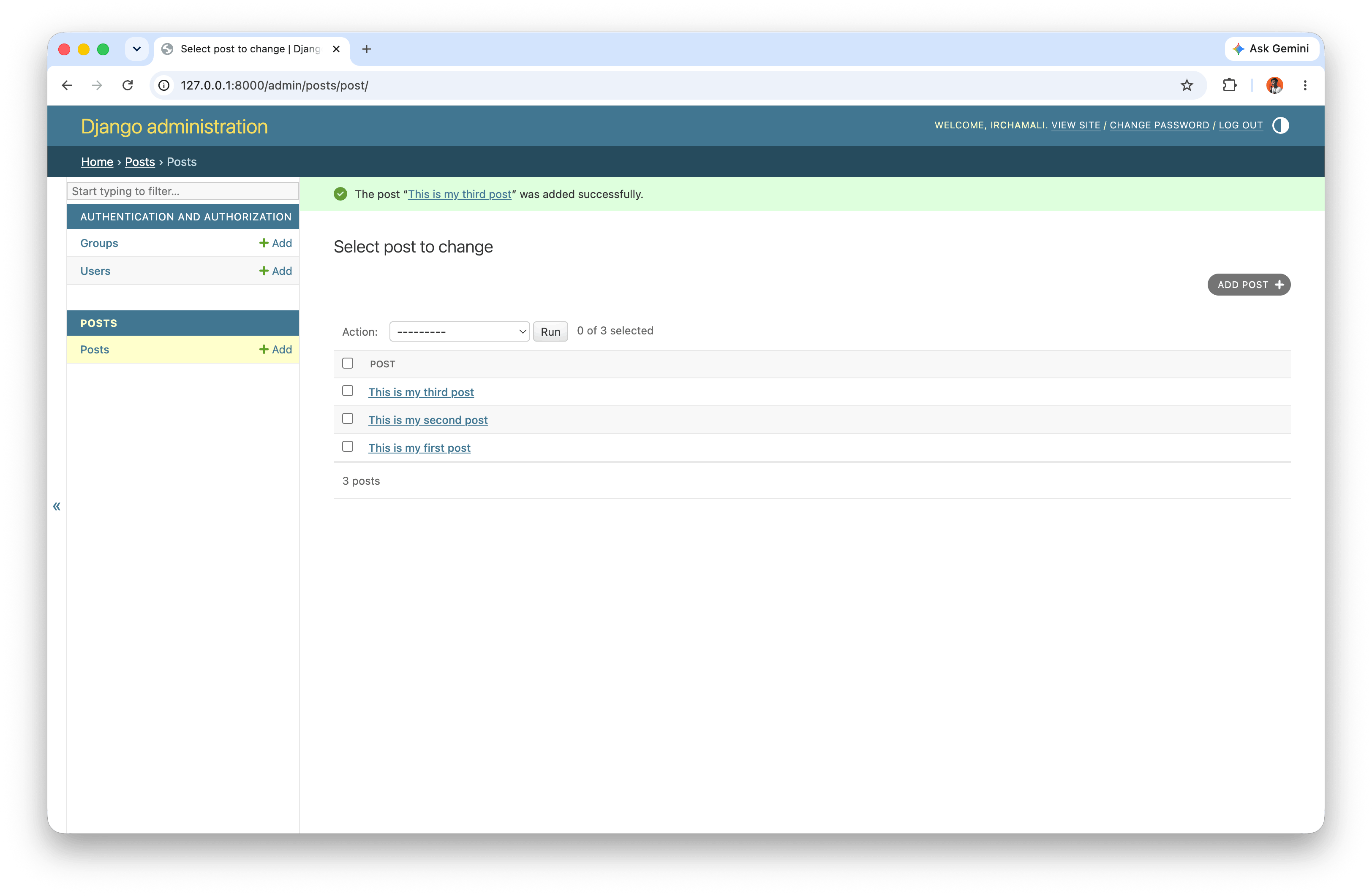Click the ADD POST button
This screenshot has height=896, width=1372.
coord(1249,285)
